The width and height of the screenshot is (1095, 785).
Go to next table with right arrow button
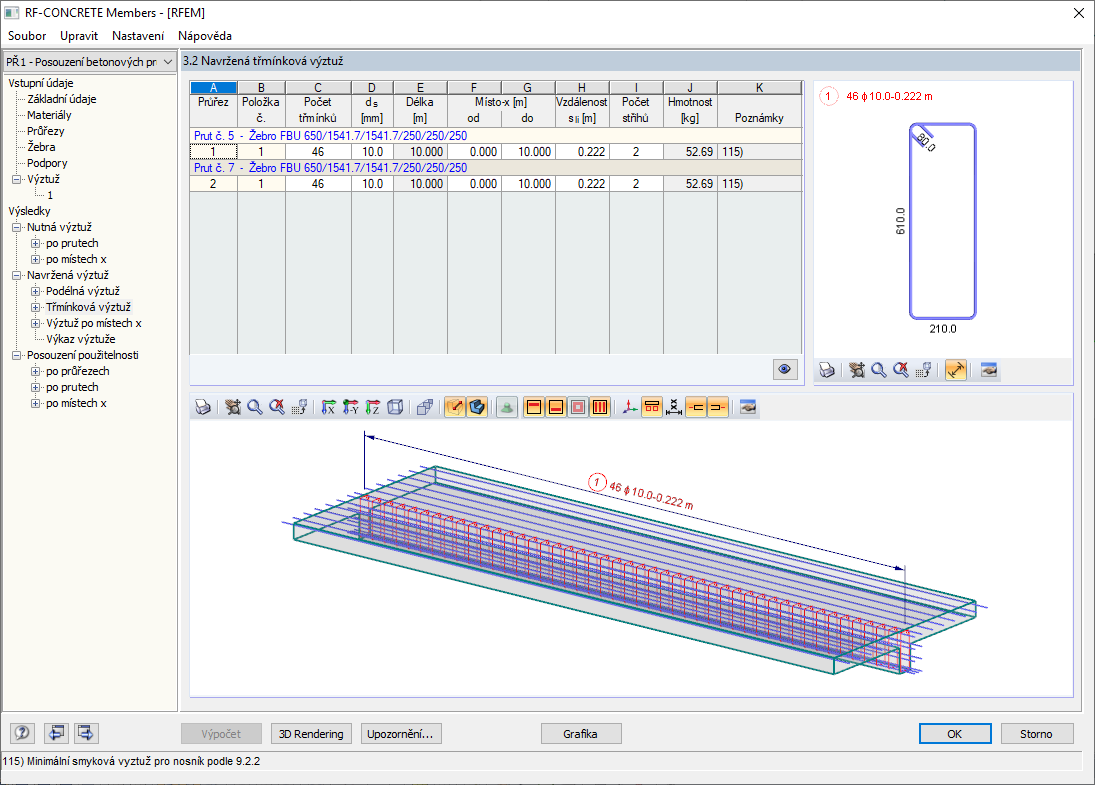[x=86, y=733]
